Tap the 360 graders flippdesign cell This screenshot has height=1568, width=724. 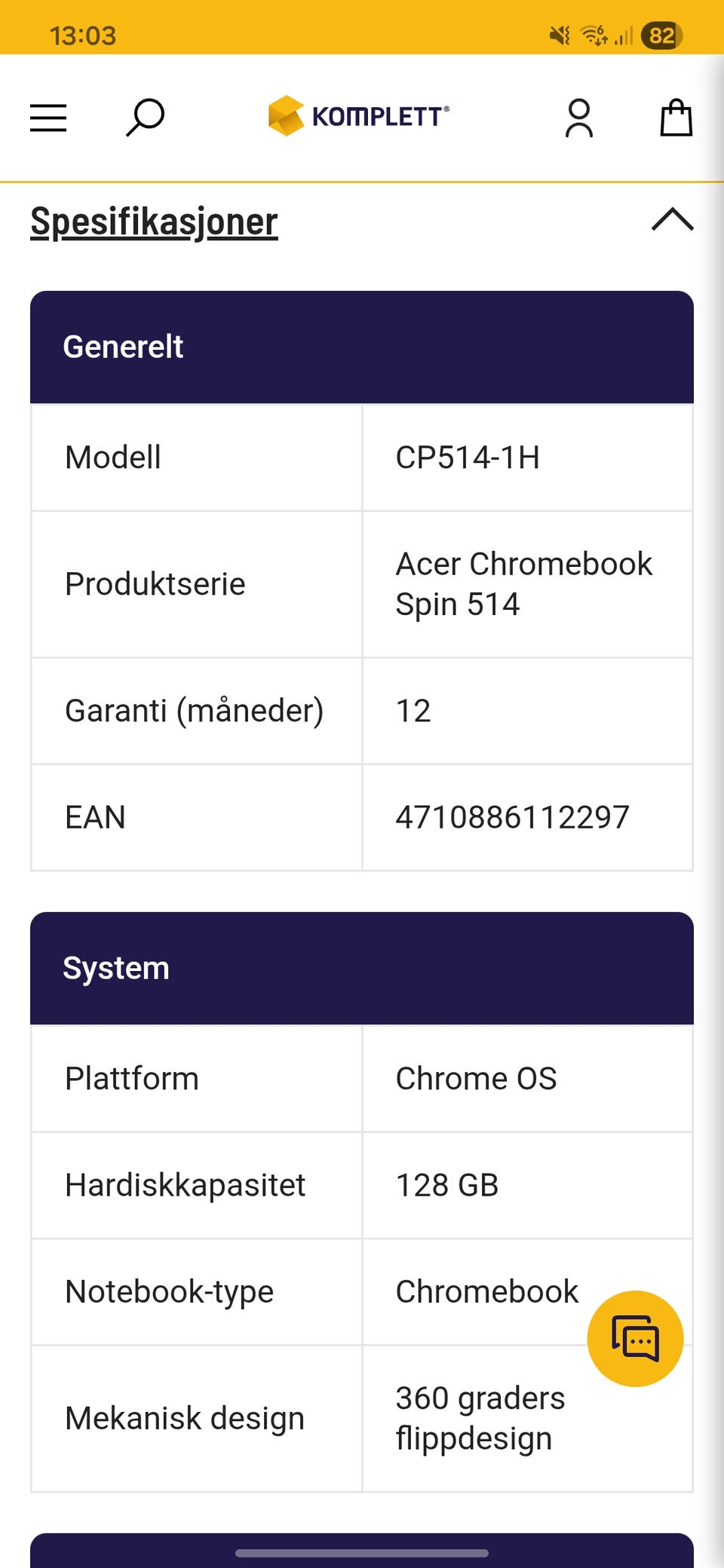(480, 1418)
